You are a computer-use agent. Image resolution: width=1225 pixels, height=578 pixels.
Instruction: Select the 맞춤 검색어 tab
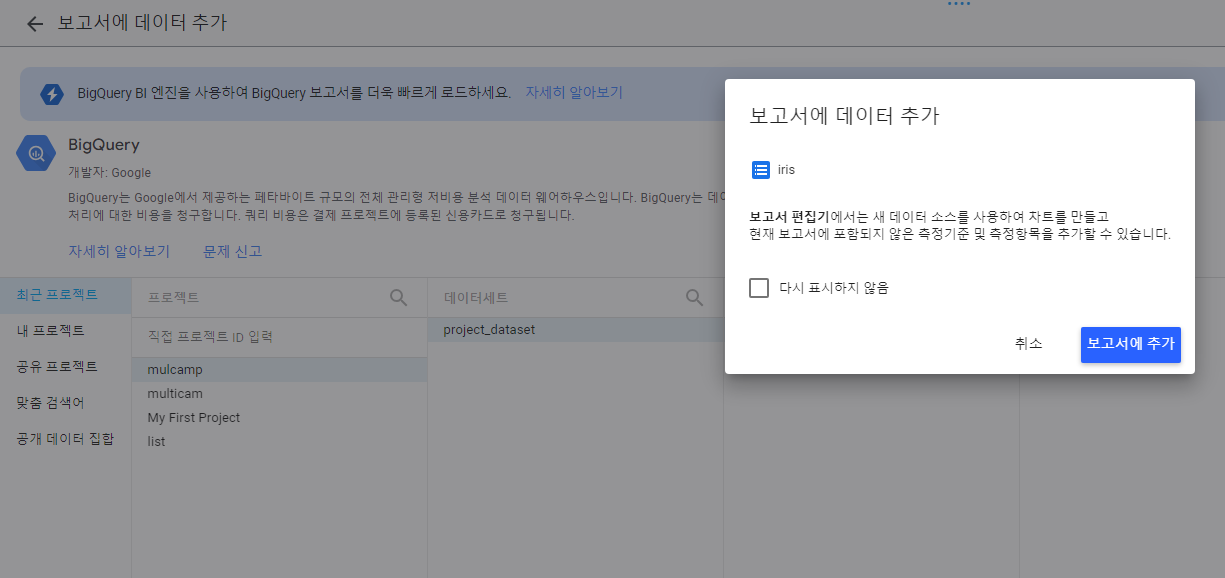coord(66,402)
